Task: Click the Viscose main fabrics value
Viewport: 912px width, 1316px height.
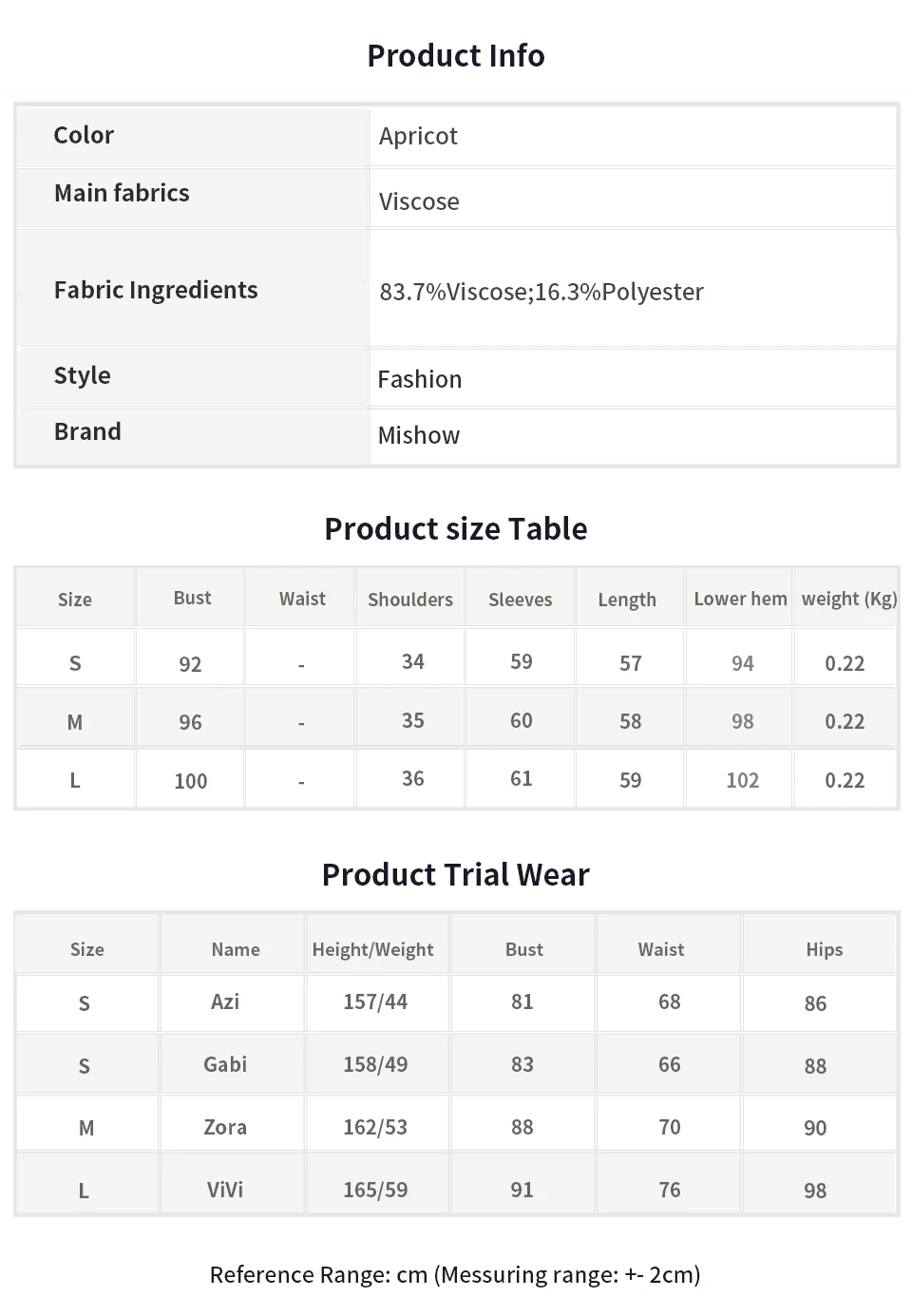Action: click(419, 201)
